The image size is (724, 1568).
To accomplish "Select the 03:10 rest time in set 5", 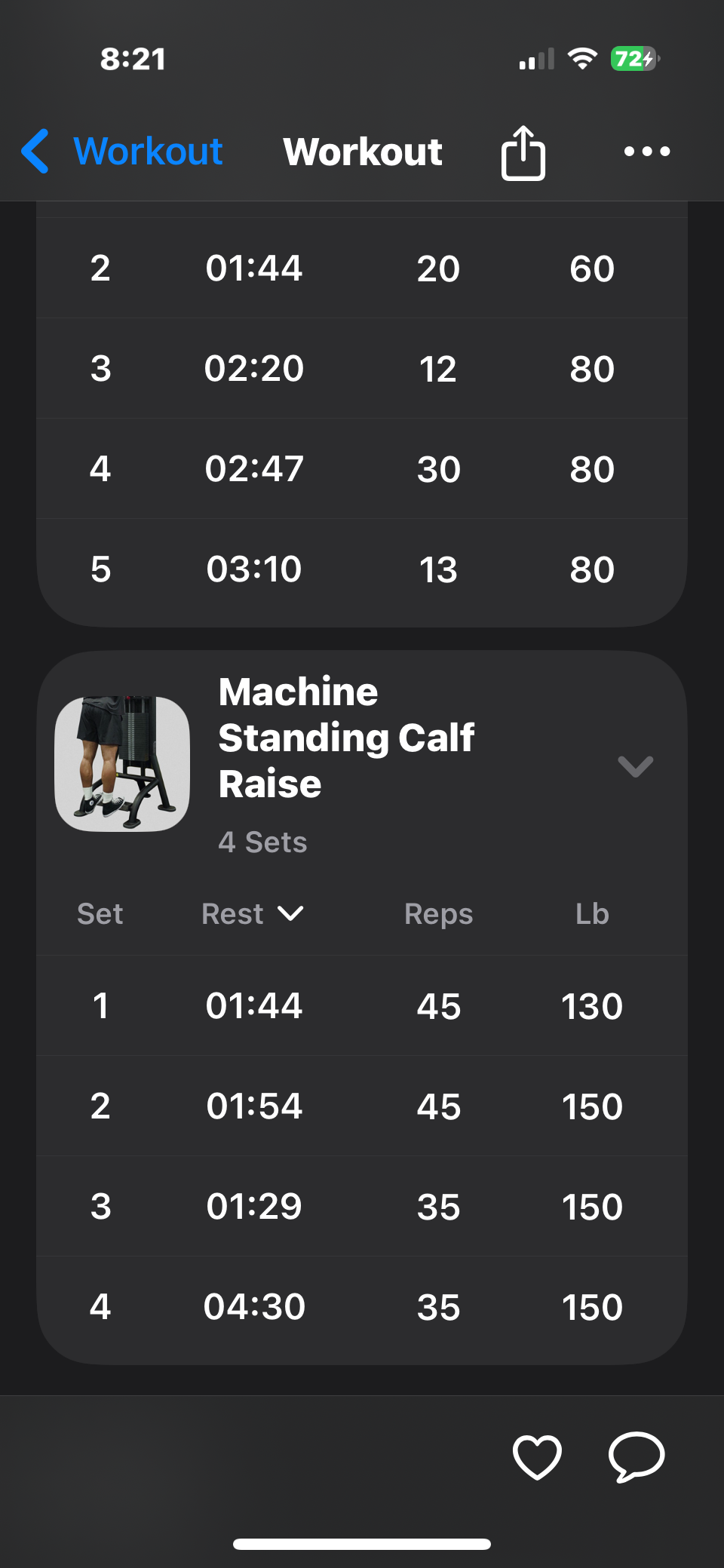I will pos(254,569).
